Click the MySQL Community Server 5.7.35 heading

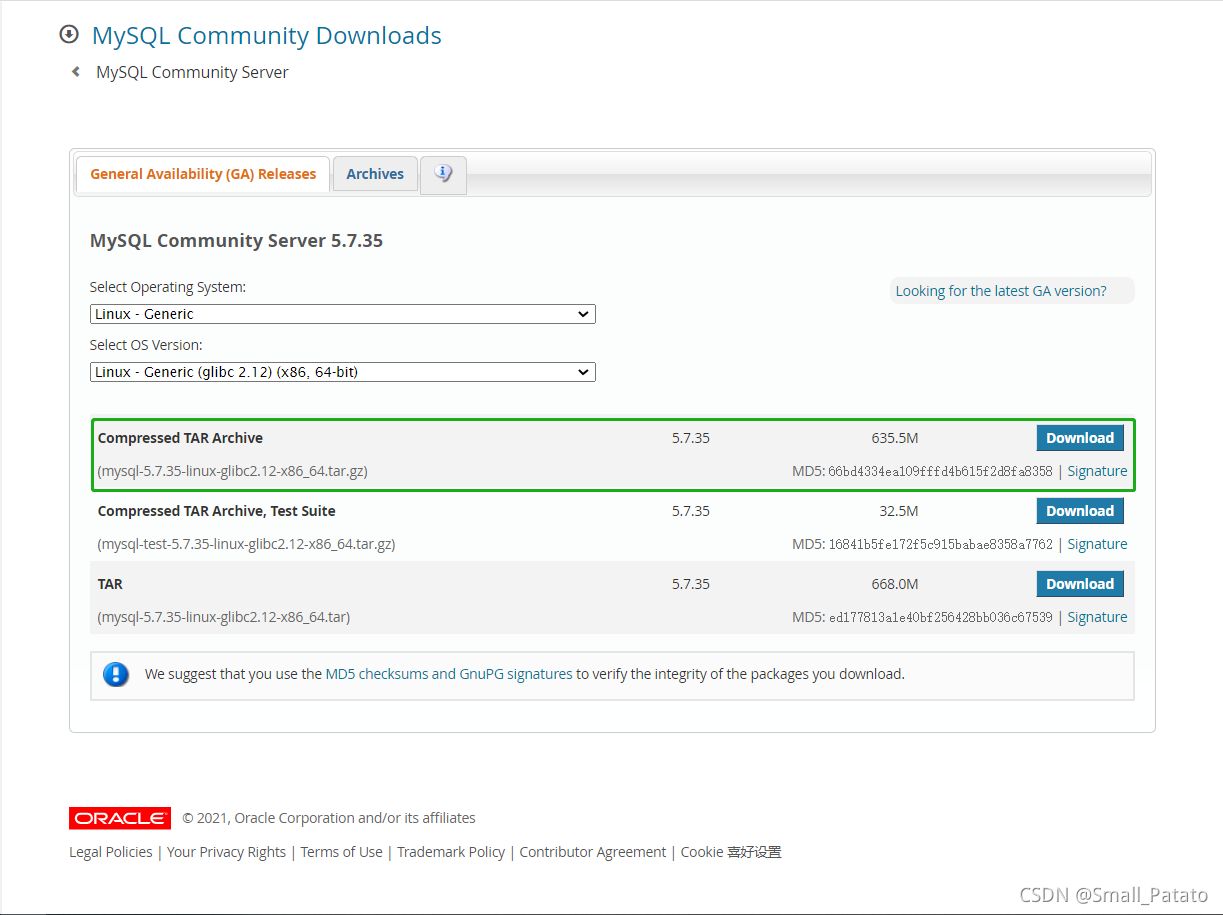point(236,241)
